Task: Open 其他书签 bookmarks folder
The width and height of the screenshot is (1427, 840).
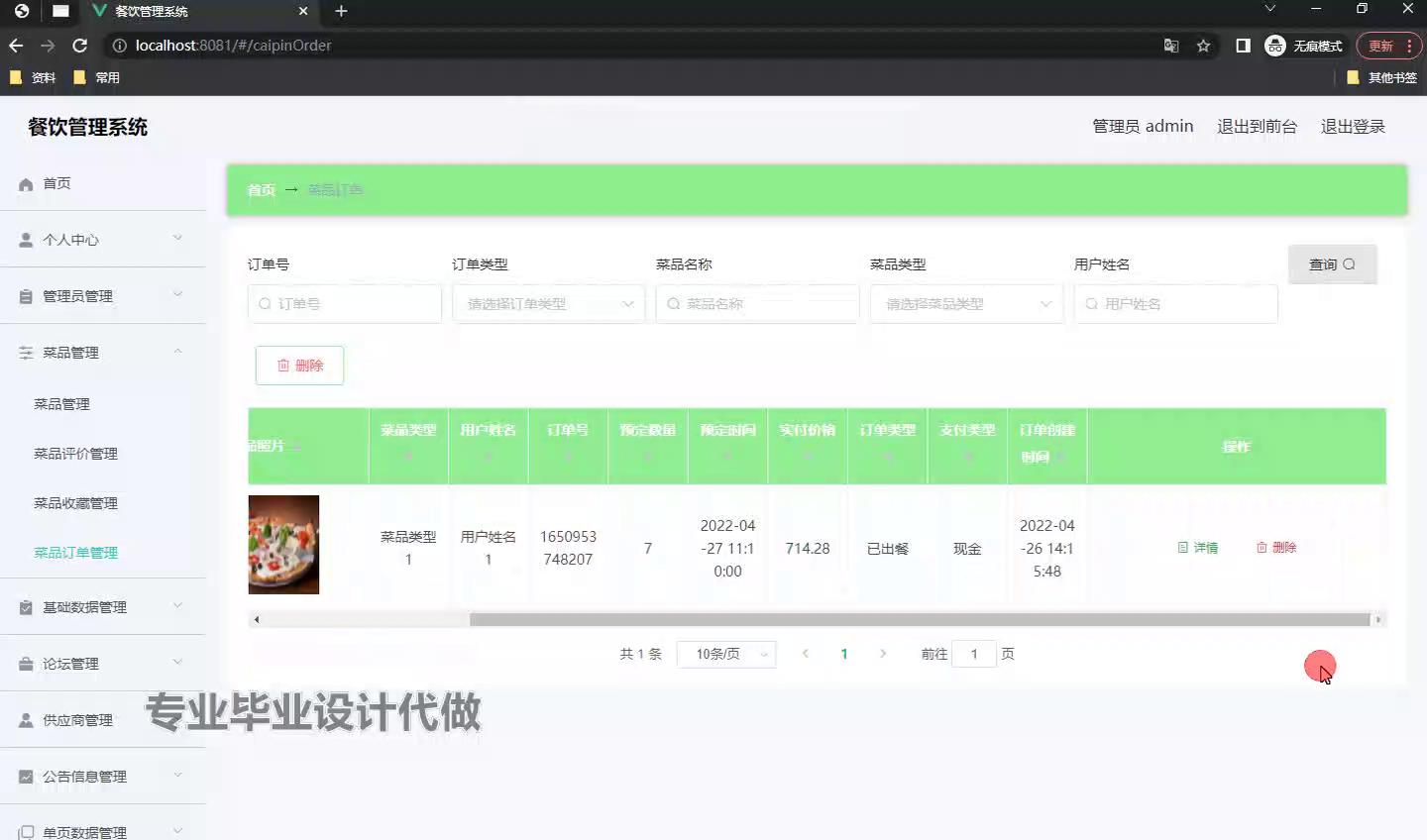Action: click(x=1382, y=77)
